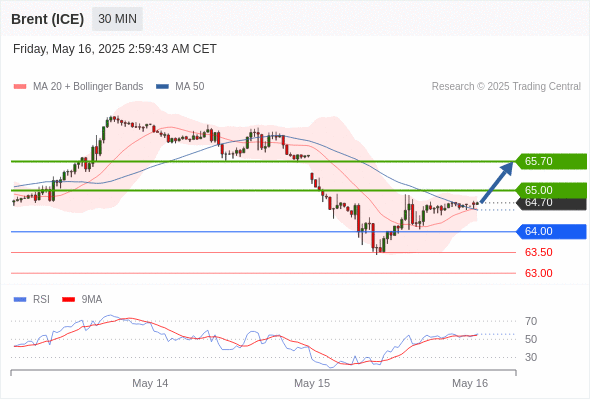Click the 30 MIN timeframe badge
The height and width of the screenshot is (400, 590).
(117, 19)
